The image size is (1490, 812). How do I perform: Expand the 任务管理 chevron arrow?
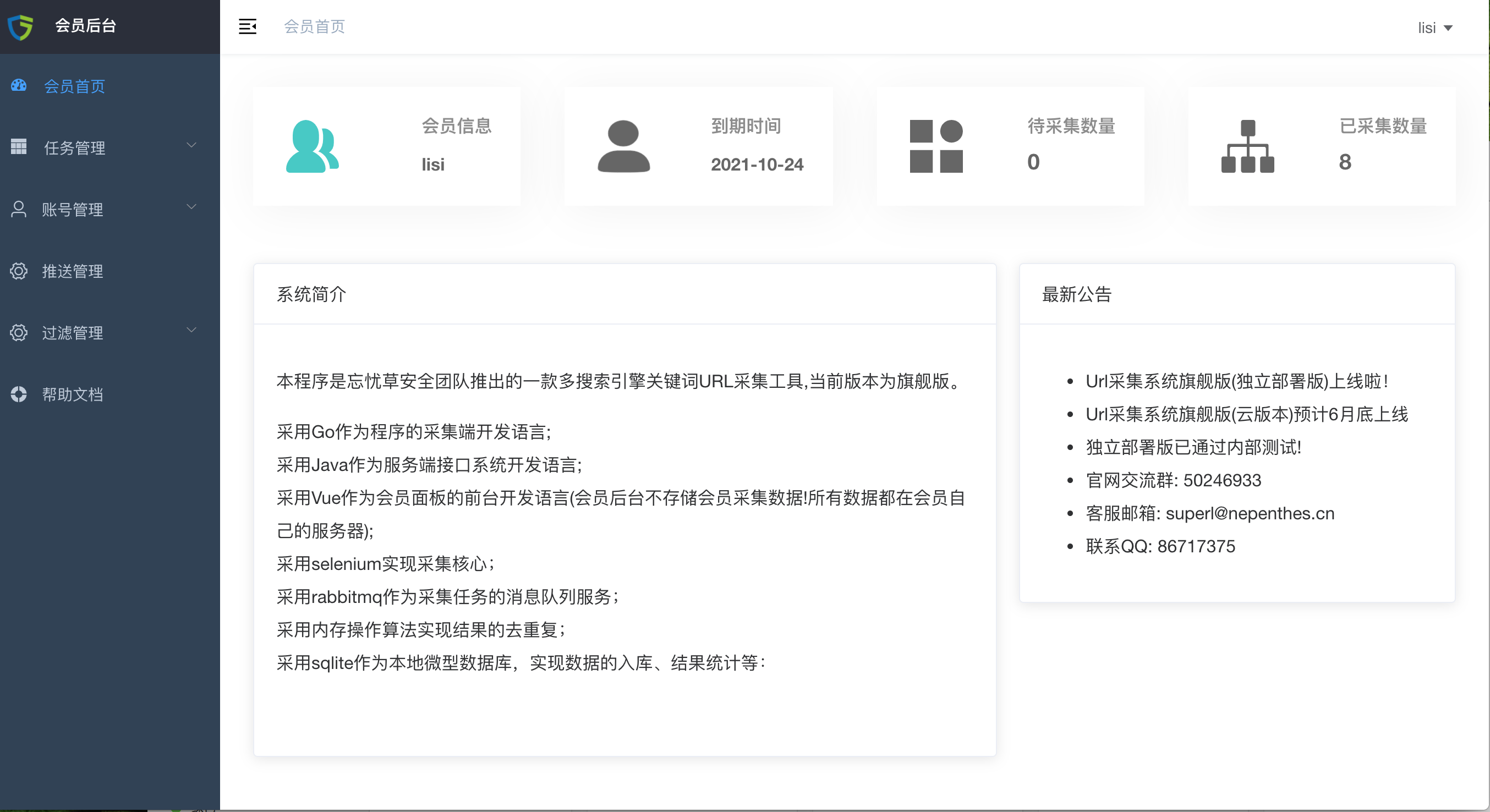coord(191,145)
